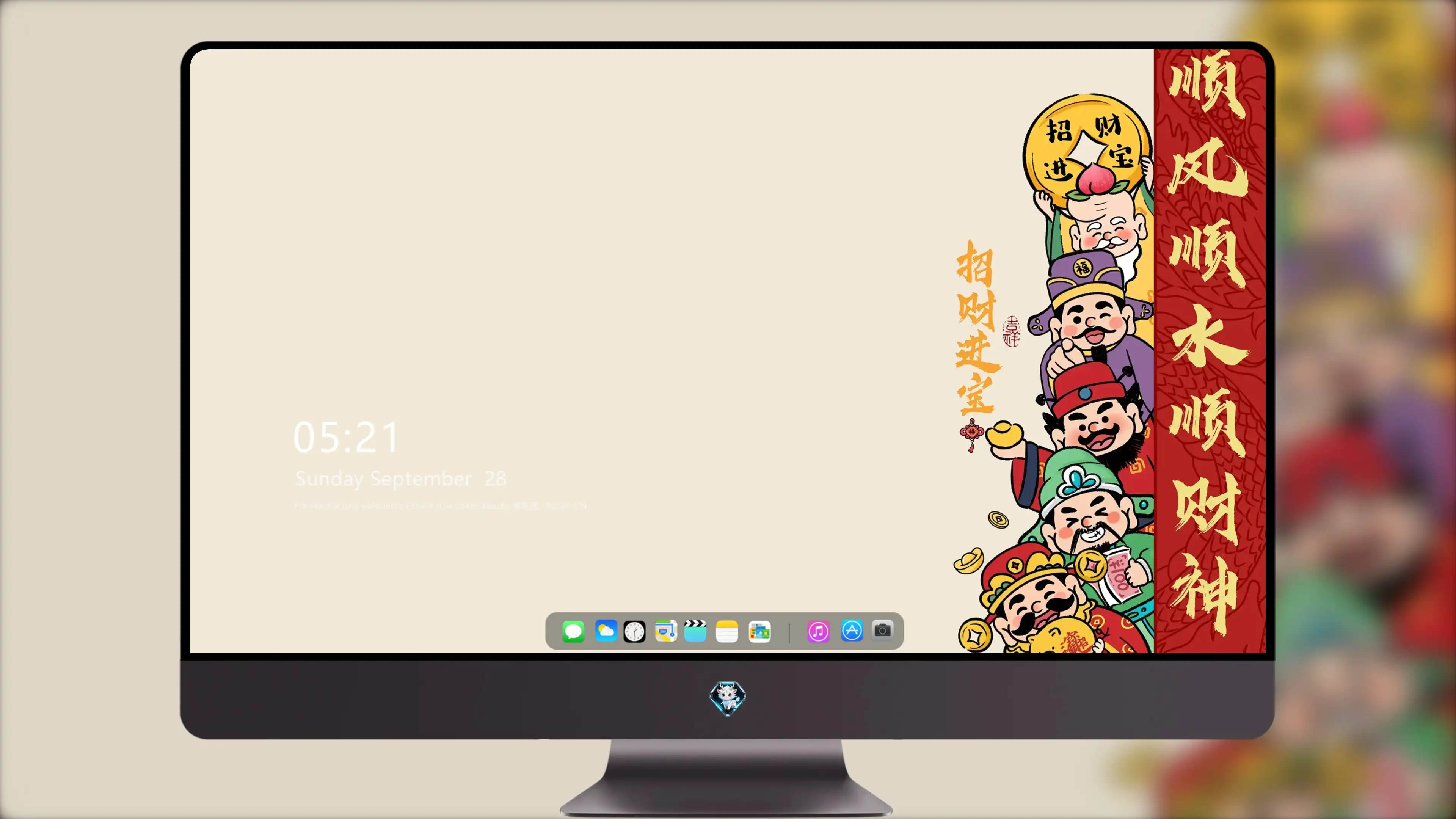This screenshot has width=1456, height=819.
Task: Open the Notes app in the dock
Action: (x=727, y=631)
